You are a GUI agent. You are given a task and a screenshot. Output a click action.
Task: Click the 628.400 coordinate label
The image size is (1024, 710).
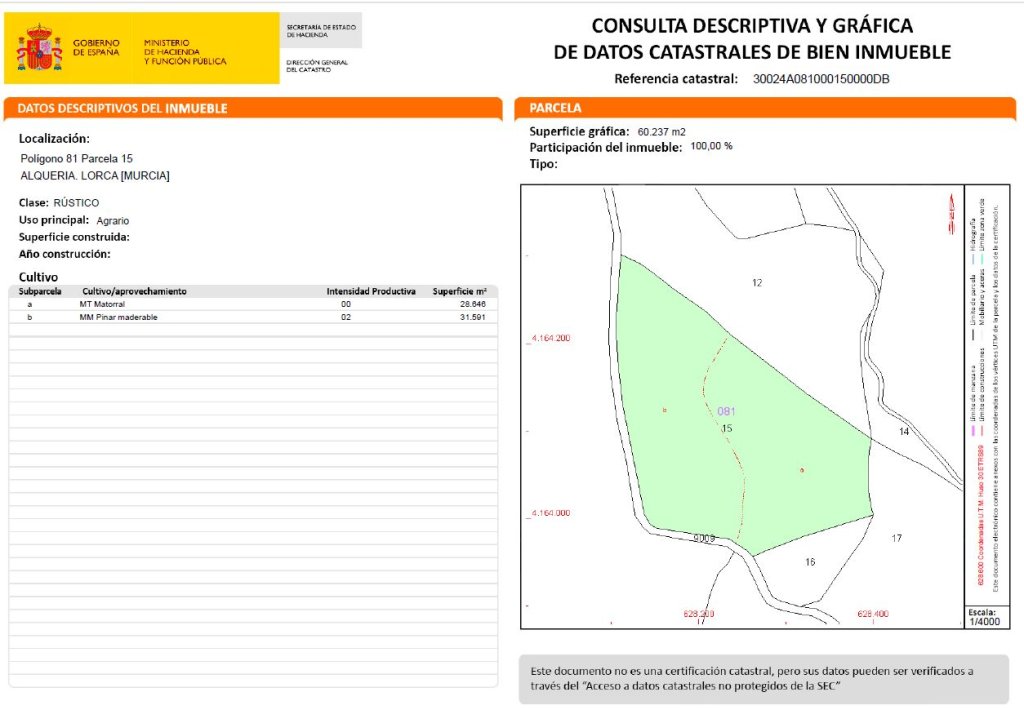[x=873, y=614]
